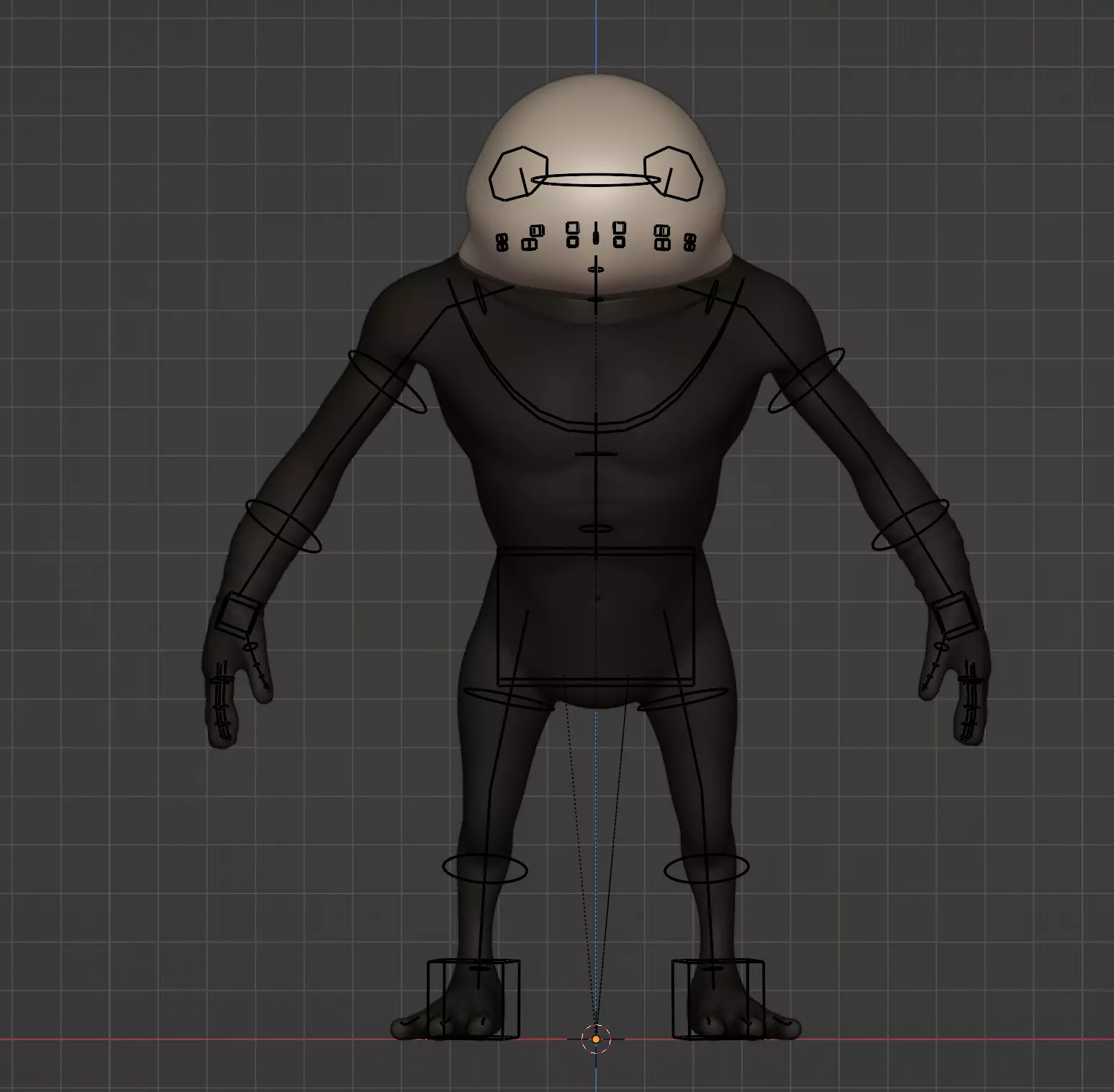
Task: Click the orange object origin at the 3D cursor
Action: click(596, 1039)
